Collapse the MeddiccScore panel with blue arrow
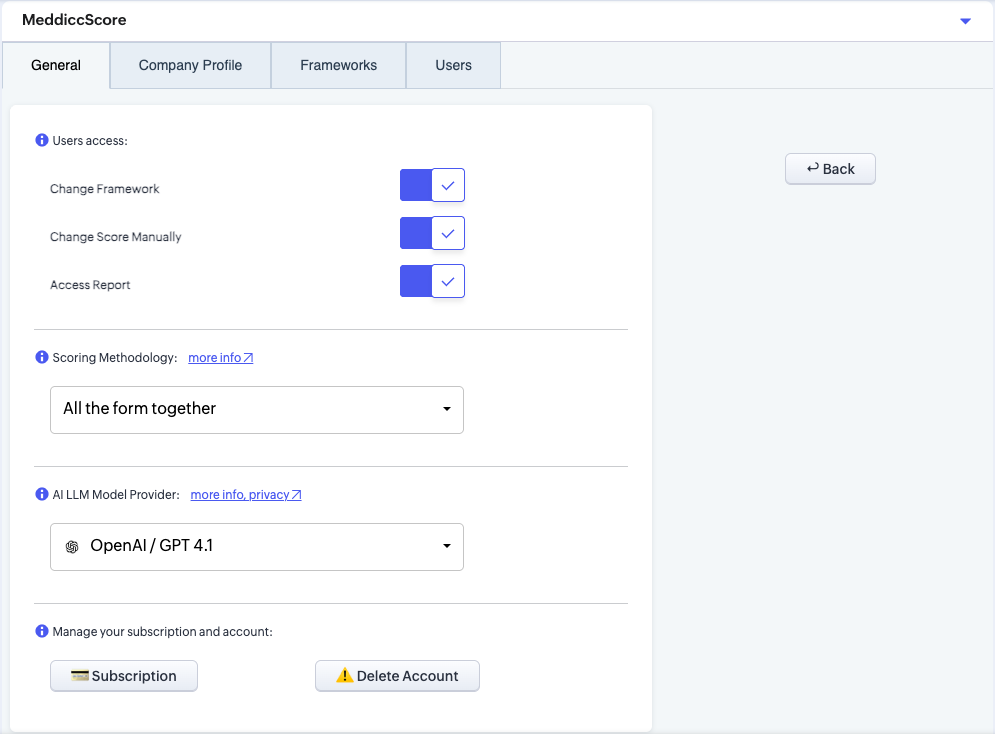This screenshot has width=995, height=734. [965, 21]
